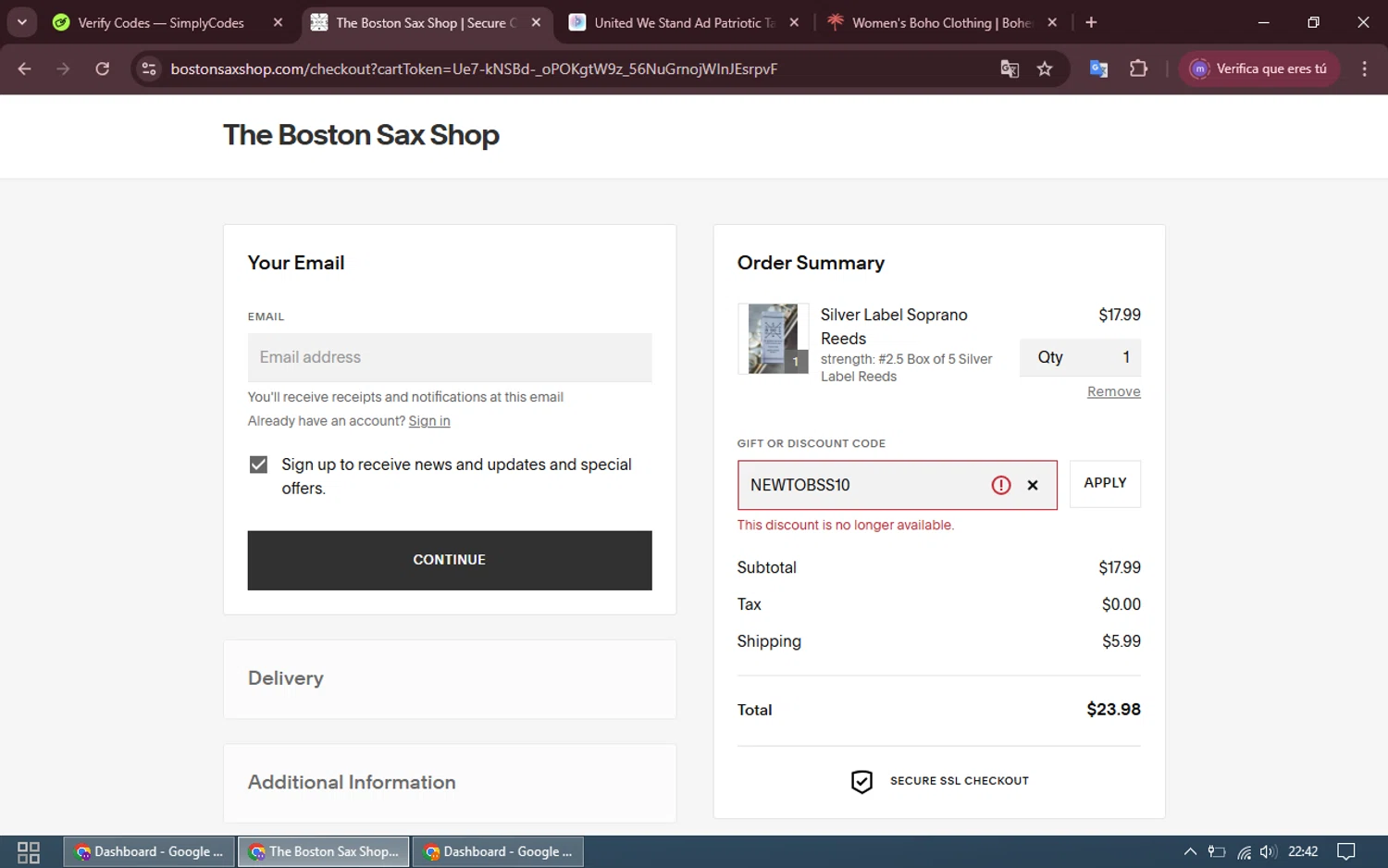The width and height of the screenshot is (1388, 868).
Task: Translate this page icon in address bar
Action: pyautogui.click(x=1010, y=68)
